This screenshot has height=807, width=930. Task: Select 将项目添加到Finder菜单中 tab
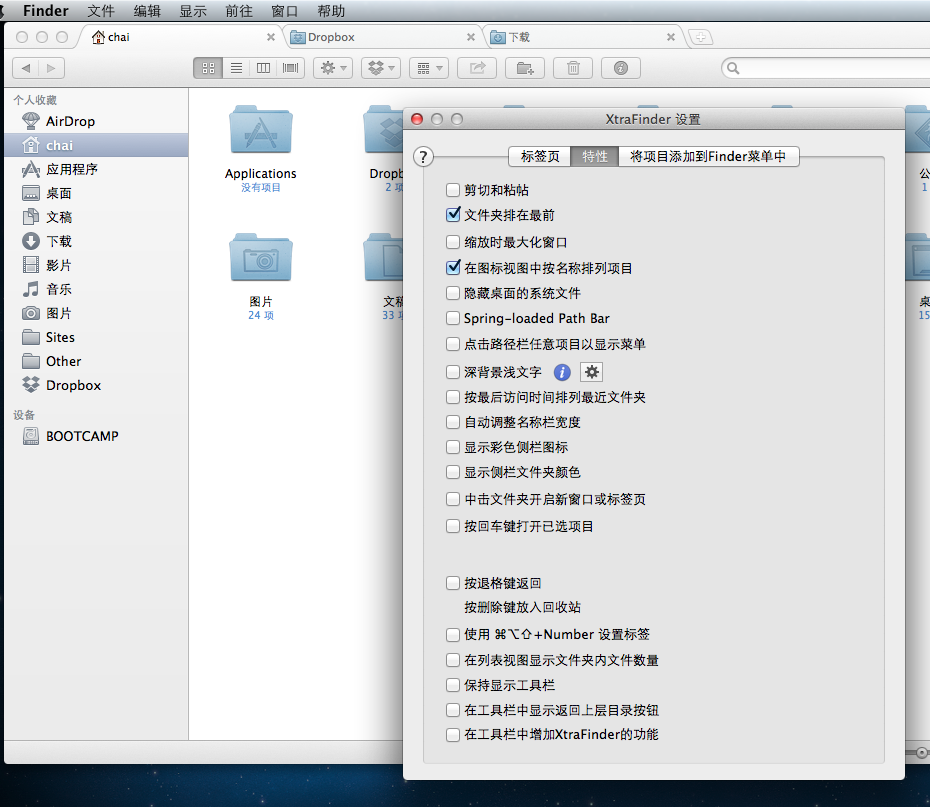tap(708, 157)
